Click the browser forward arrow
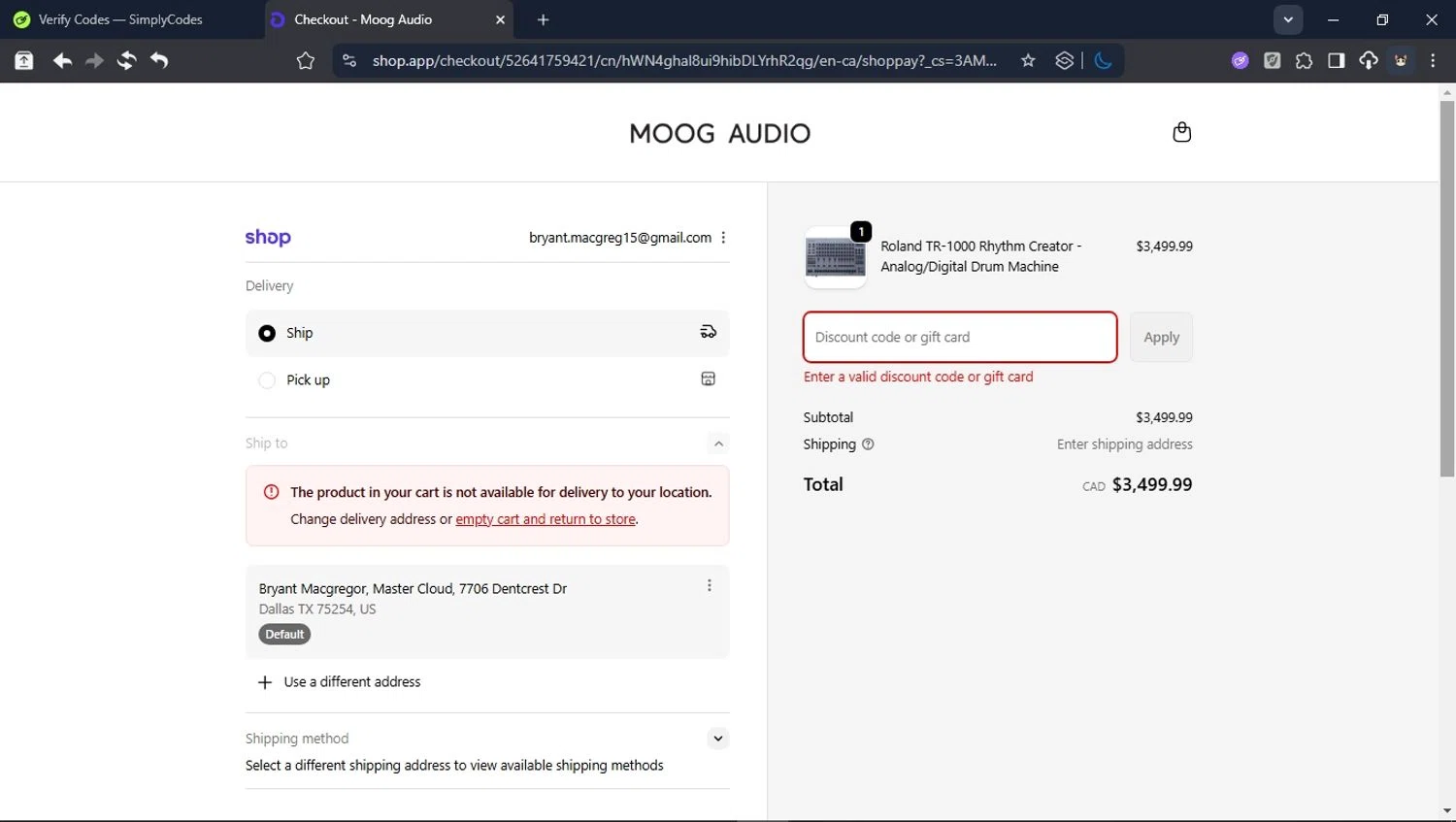 tap(94, 61)
